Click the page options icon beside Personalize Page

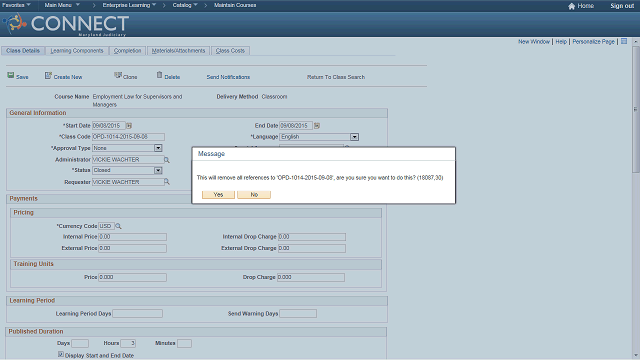(624, 41)
